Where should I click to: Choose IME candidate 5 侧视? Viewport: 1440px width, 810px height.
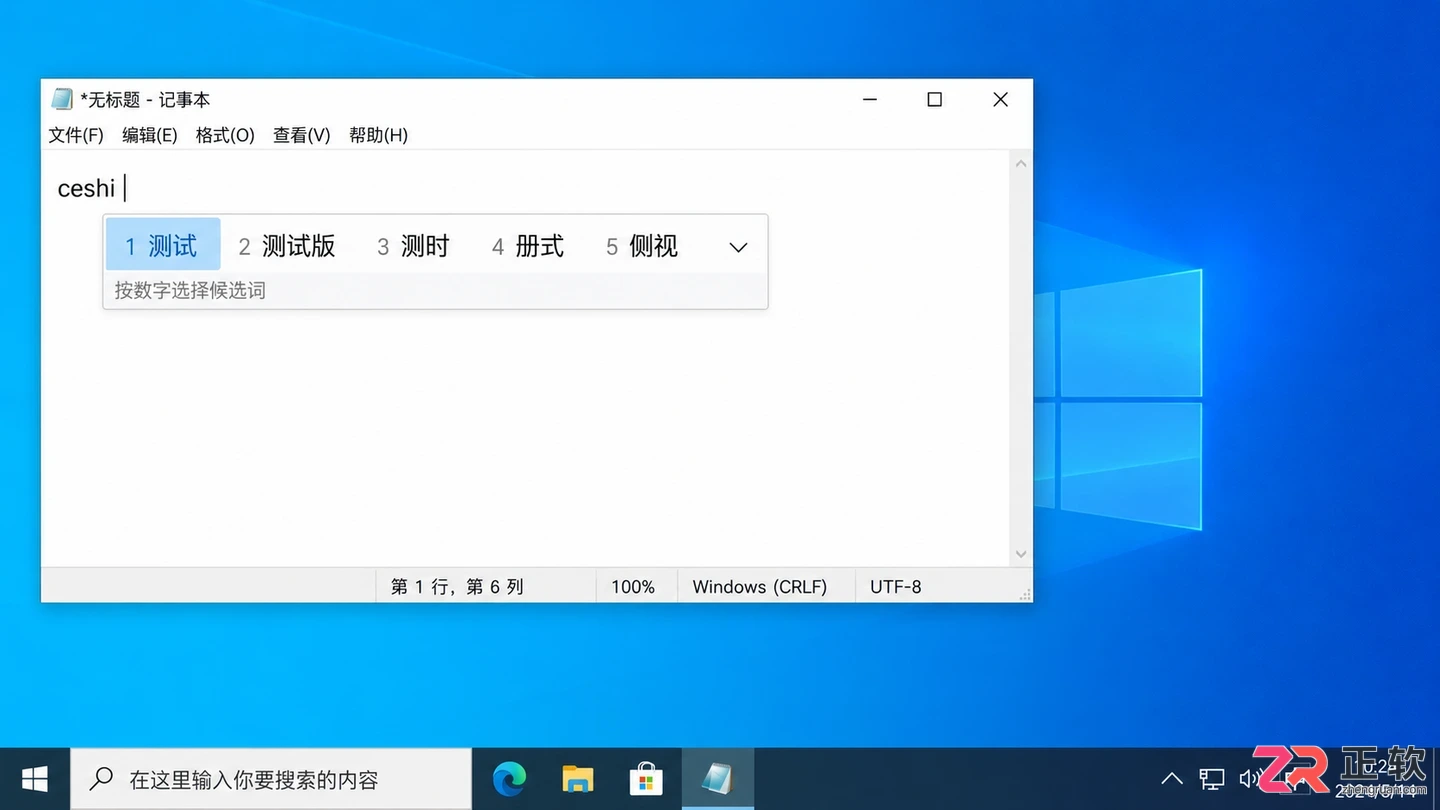click(642, 246)
